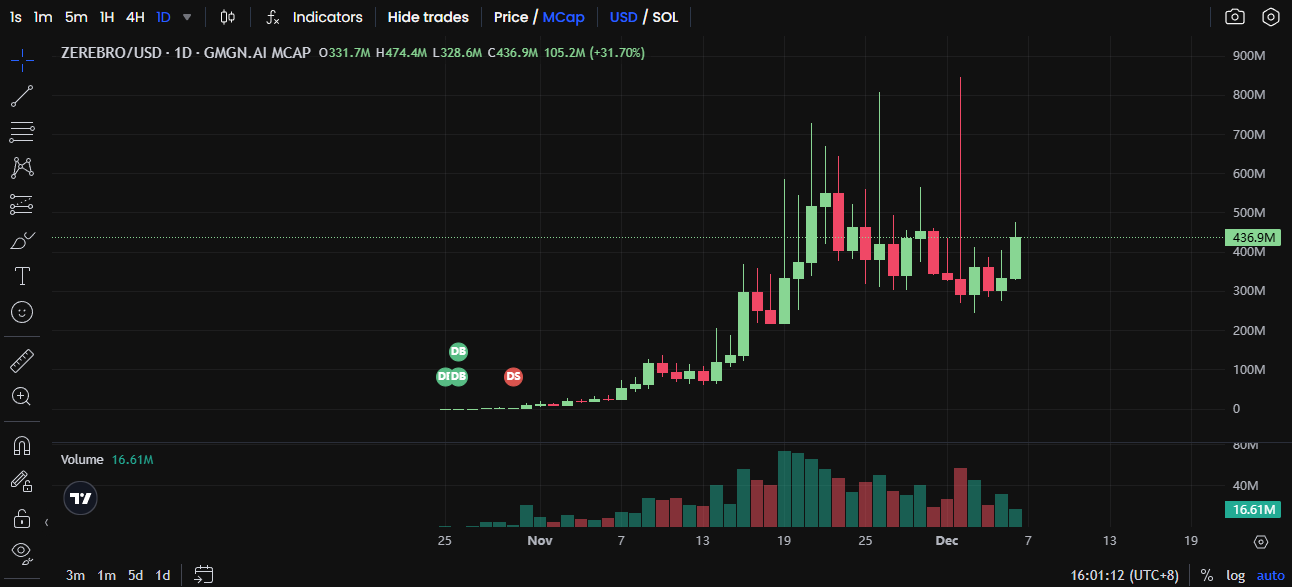Switch to the 4H timeframe
The image size is (1292, 587).
[135, 17]
